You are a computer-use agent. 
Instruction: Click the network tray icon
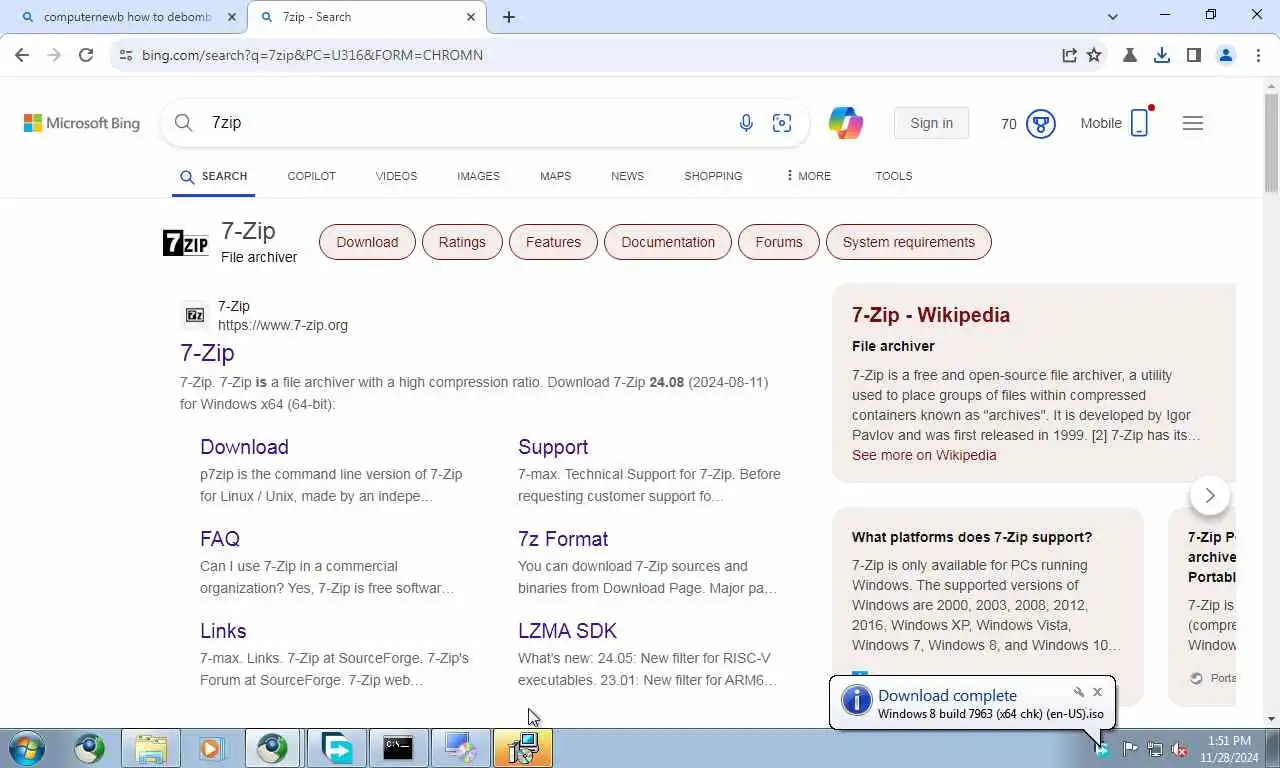point(1155,749)
